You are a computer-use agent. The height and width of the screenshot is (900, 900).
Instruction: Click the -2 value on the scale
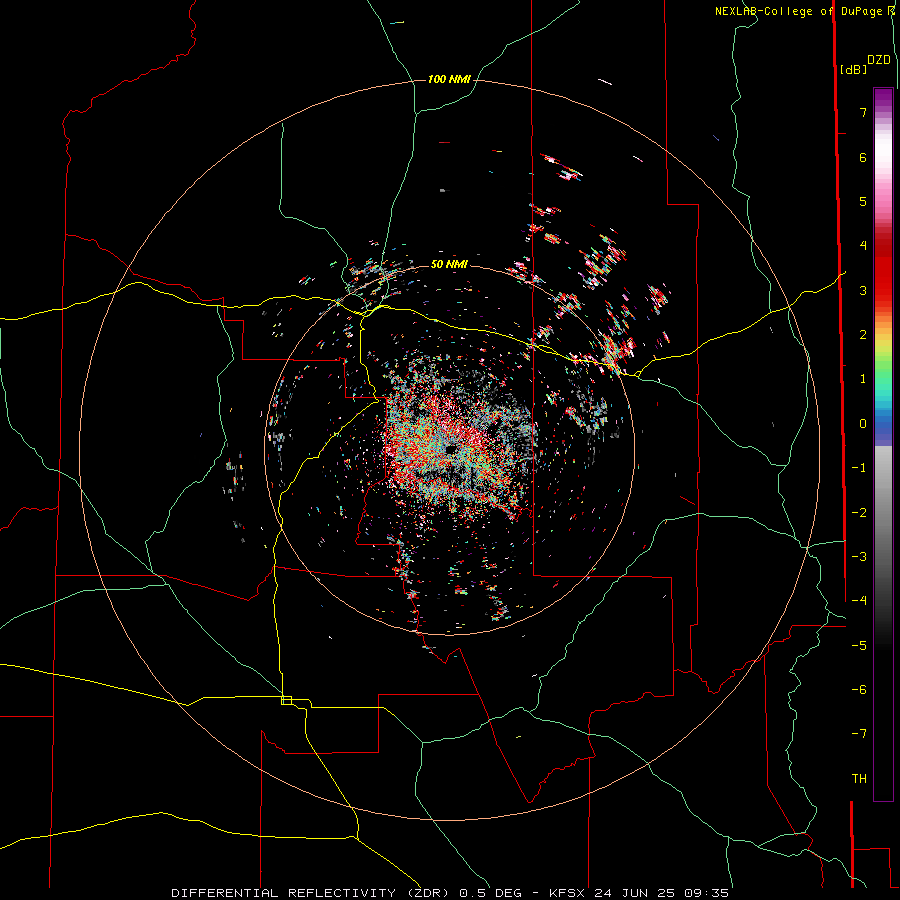coord(859,513)
